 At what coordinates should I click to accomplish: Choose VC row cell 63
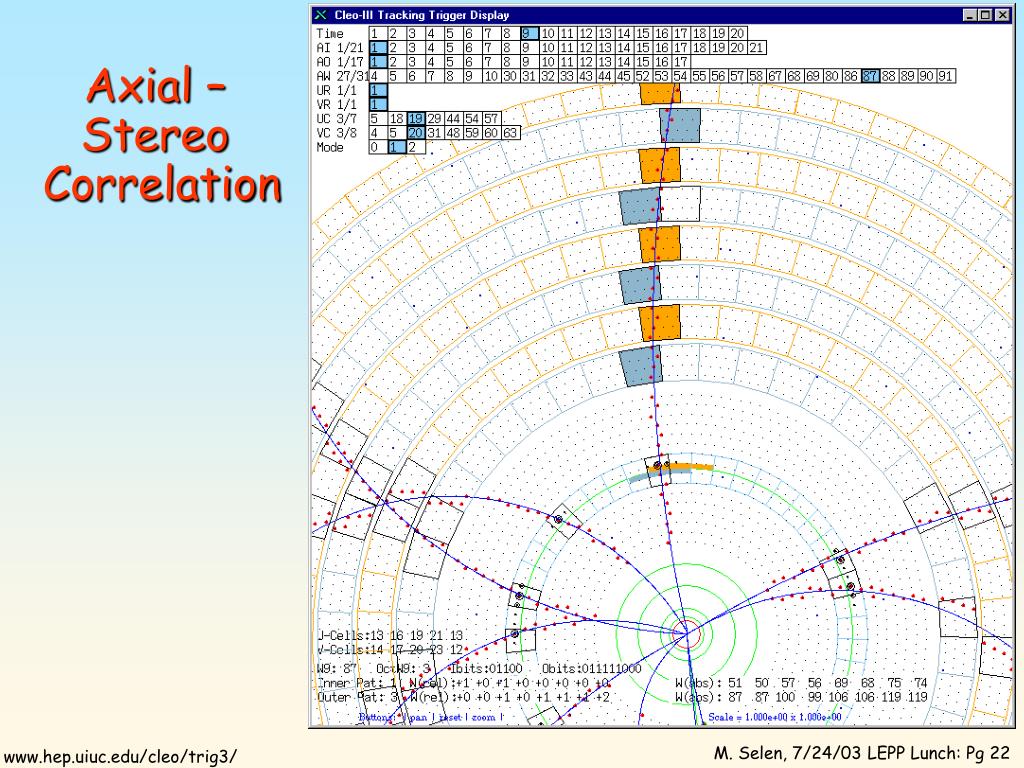click(x=510, y=133)
